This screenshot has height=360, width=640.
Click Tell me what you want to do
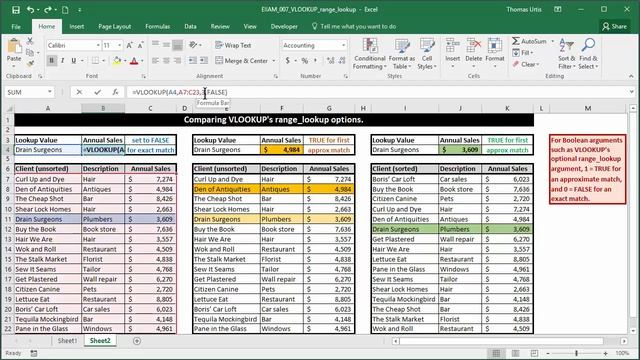[x=354, y=27]
